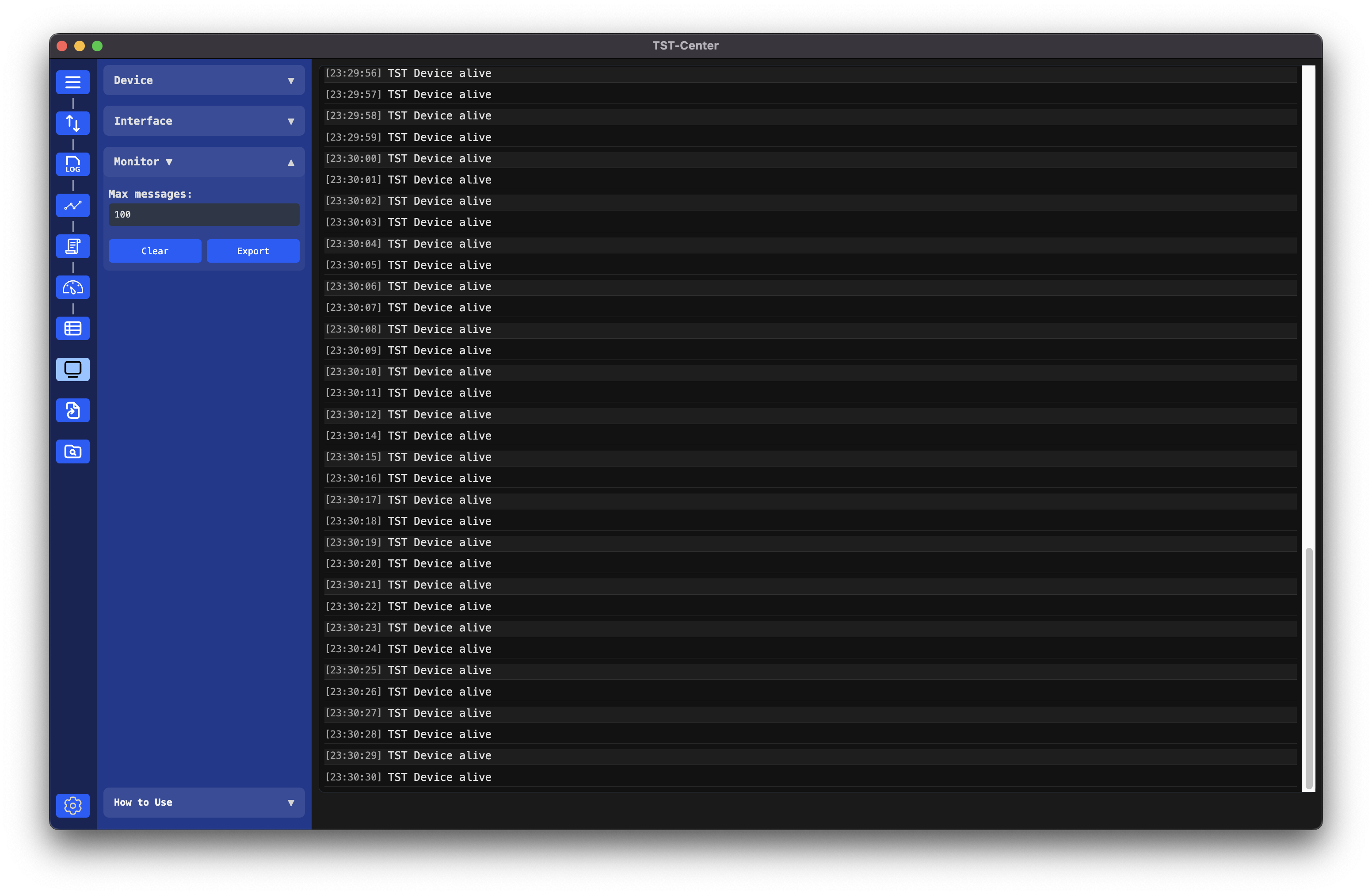The width and height of the screenshot is (1372, 895).
Task: Open the script document icon
Action: (72, 246)
